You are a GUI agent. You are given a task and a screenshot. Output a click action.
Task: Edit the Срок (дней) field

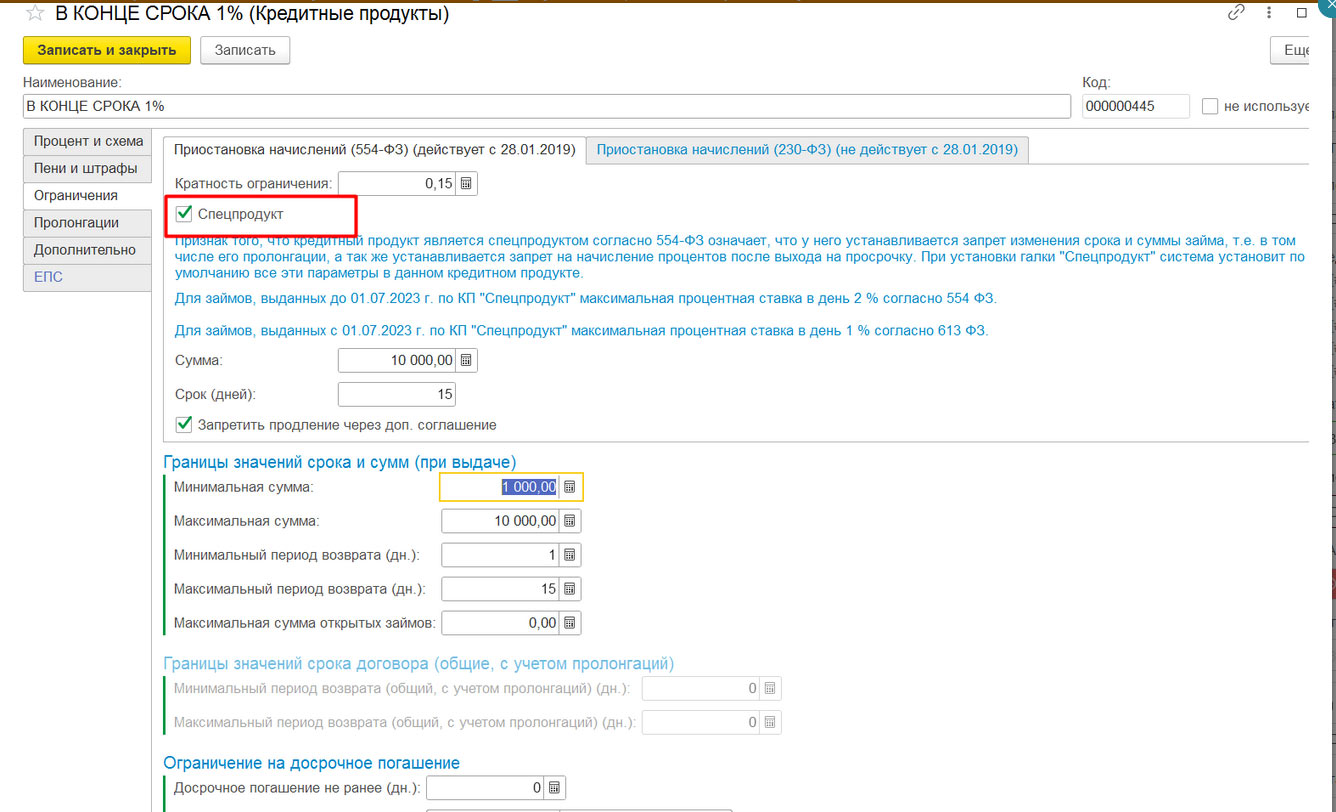(398, 394)
